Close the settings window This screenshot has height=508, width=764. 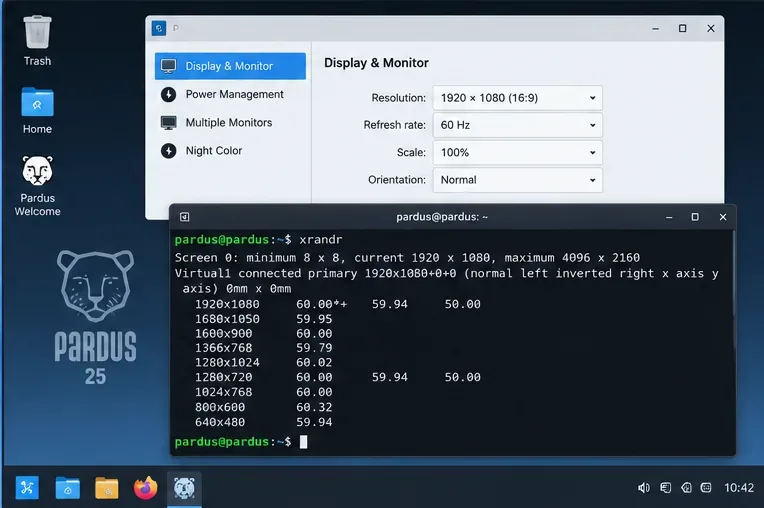point(711,28)
